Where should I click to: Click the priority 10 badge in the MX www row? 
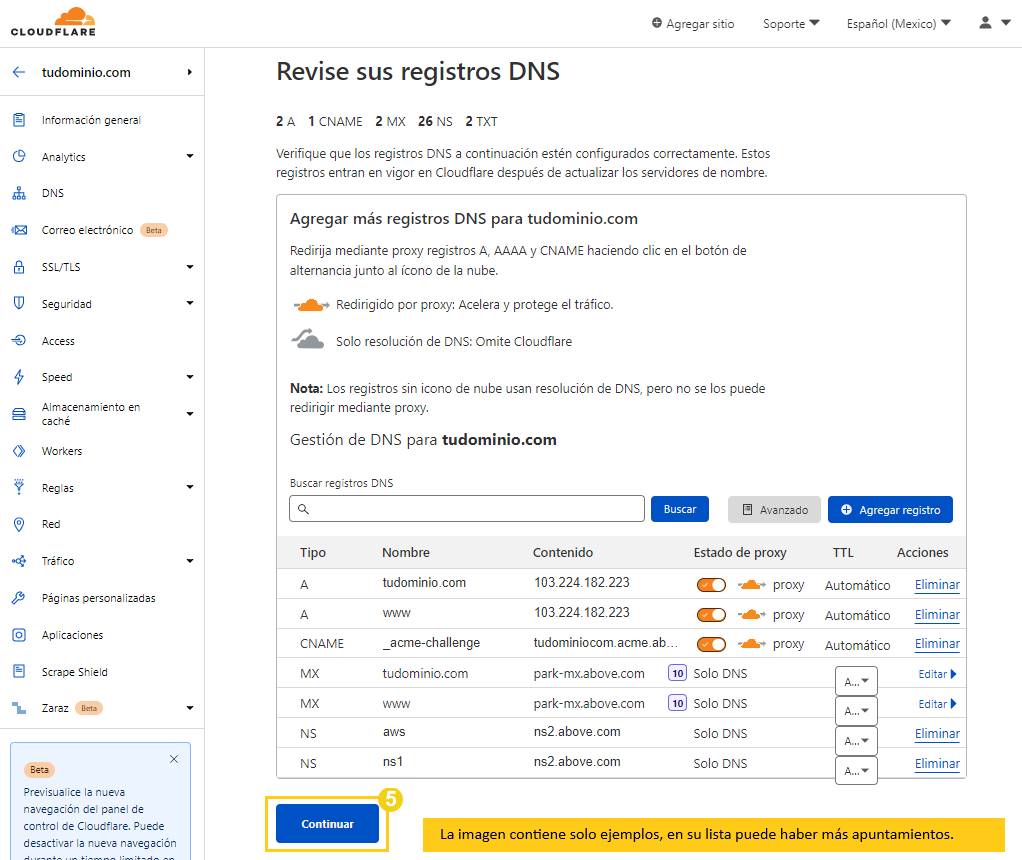click(677, 704)
